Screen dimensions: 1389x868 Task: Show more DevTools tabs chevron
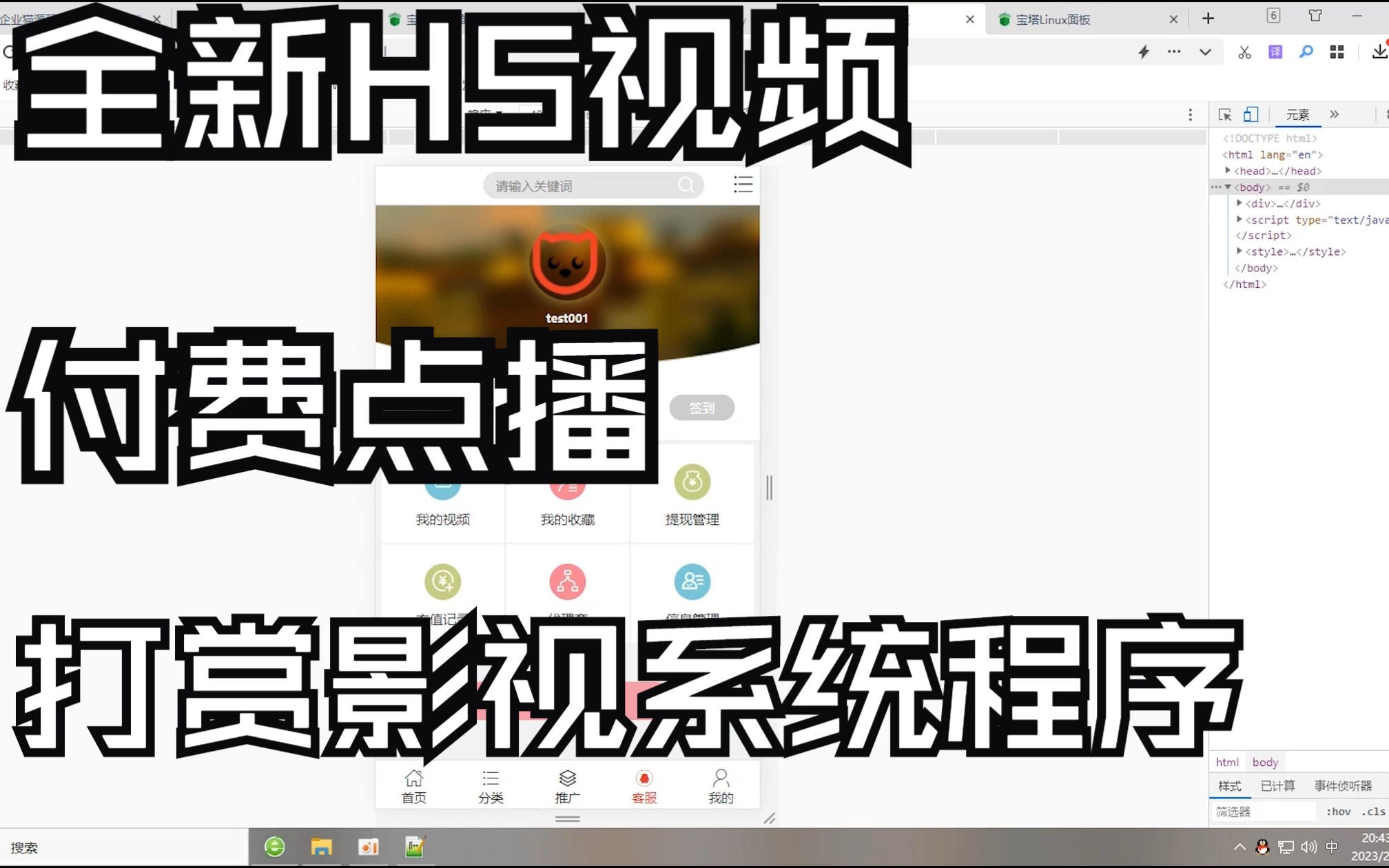tap(1335, 114)
